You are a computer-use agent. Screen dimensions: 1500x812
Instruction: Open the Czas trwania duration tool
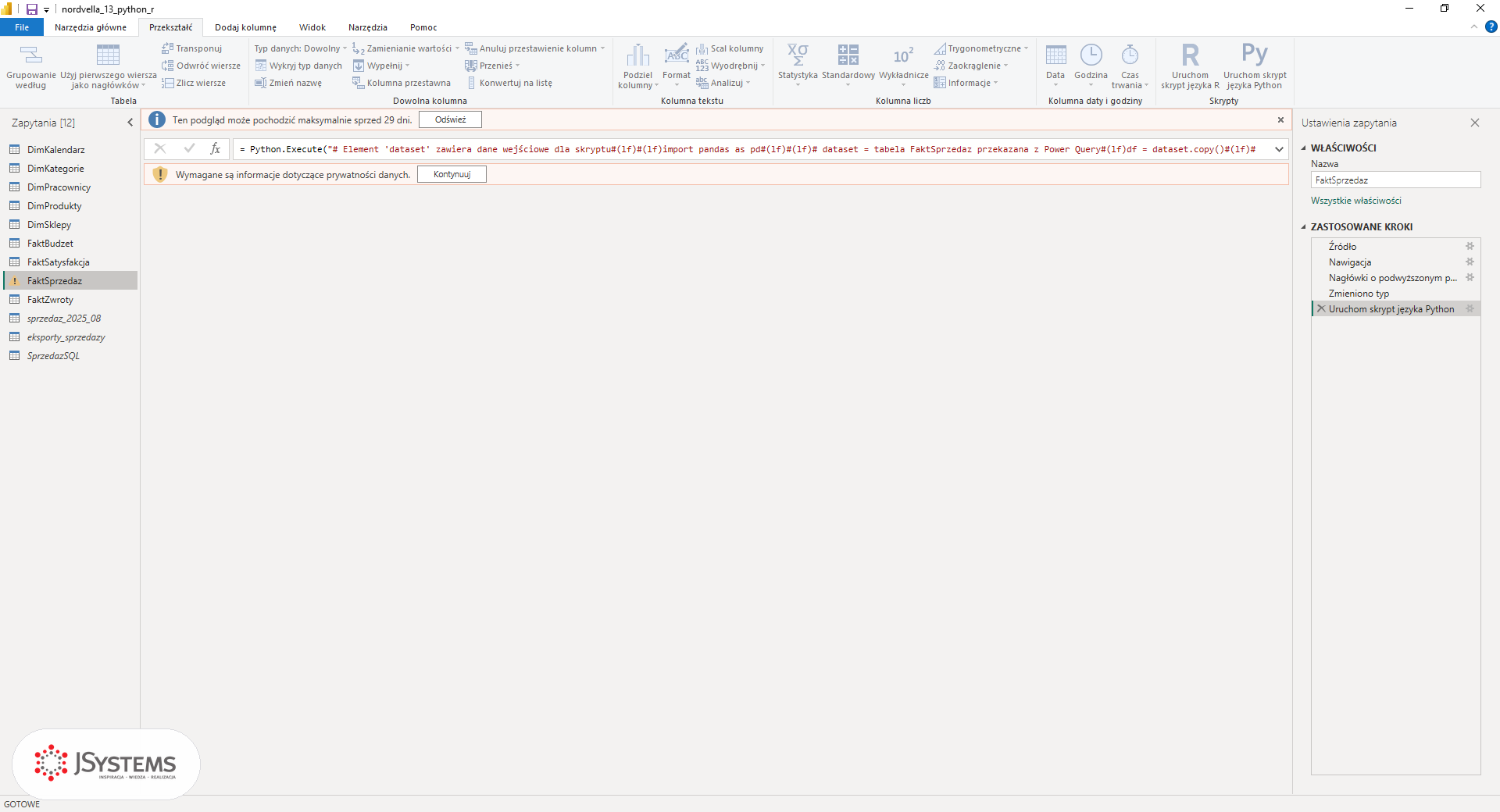tap(1130, 66)
